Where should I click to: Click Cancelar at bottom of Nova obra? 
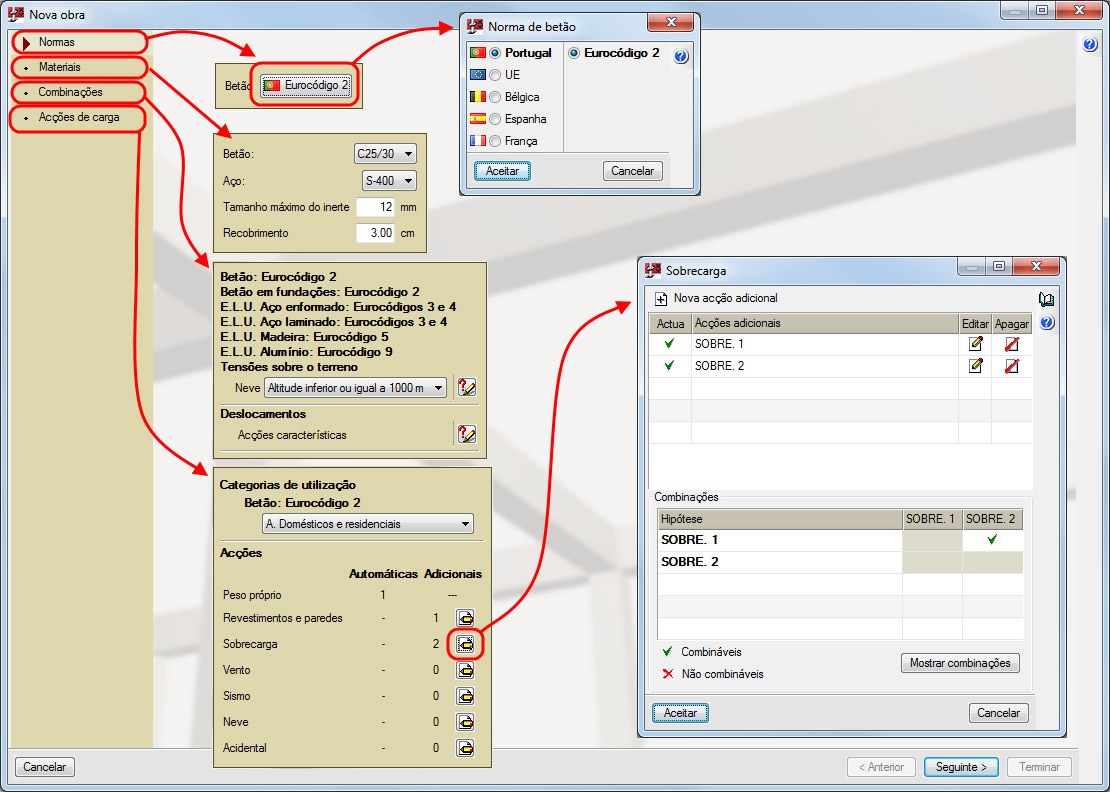click(45, 767)
